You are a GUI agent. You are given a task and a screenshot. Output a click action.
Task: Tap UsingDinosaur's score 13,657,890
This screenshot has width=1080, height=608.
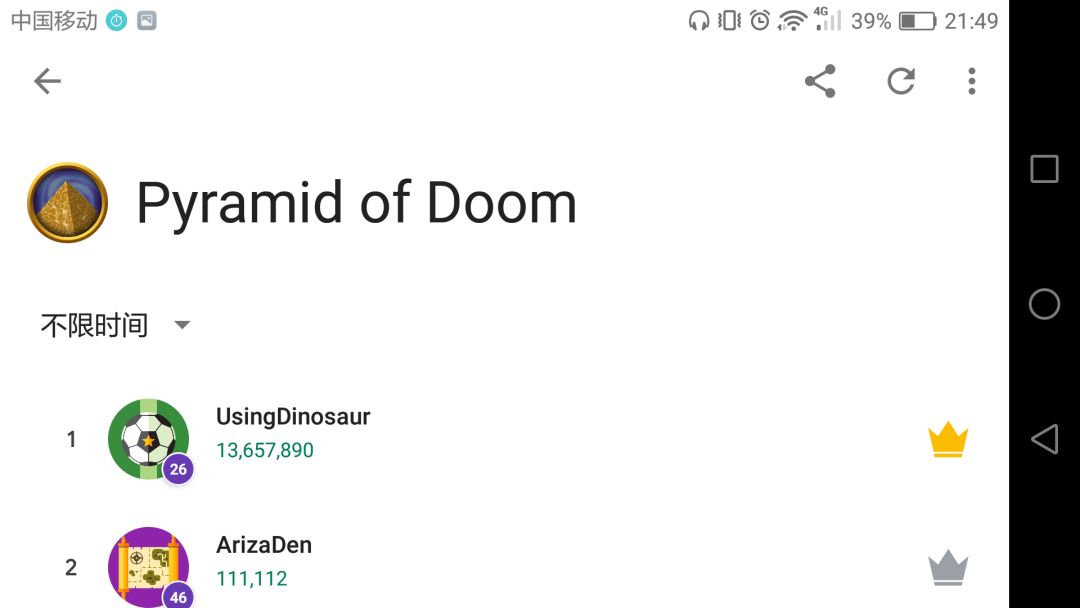(265, 450)
